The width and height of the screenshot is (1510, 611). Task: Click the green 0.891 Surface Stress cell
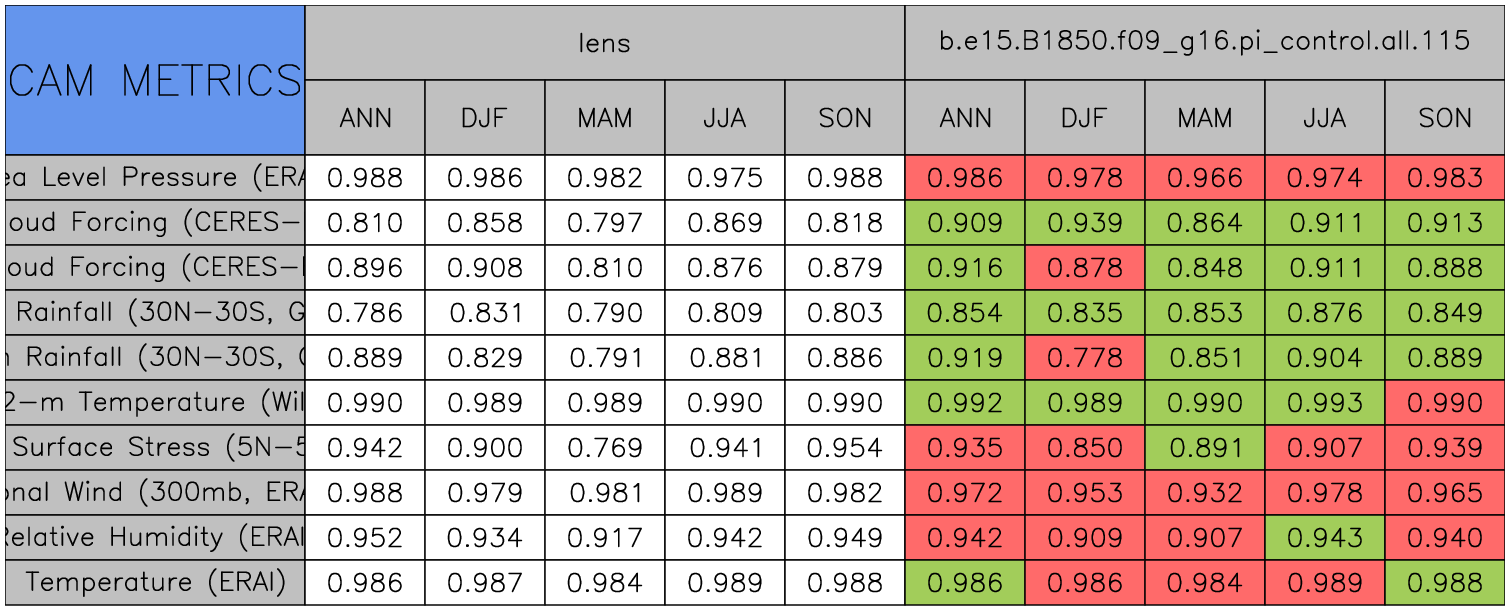click(1205, 448)
